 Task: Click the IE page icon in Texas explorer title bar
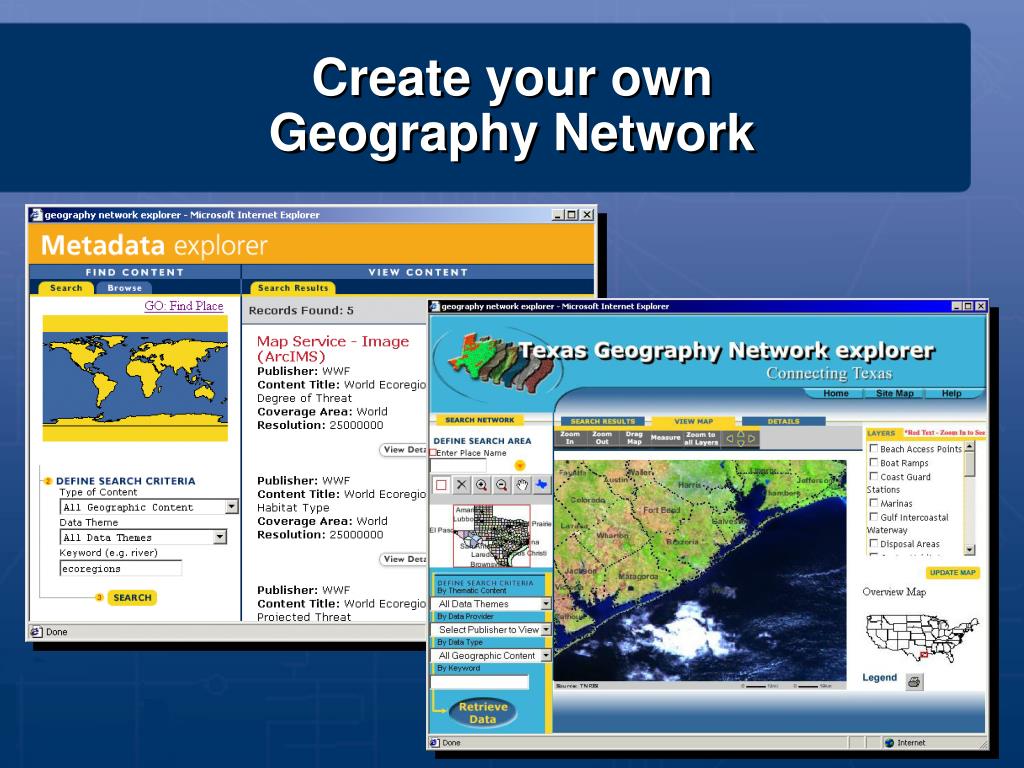pos(434,306)
